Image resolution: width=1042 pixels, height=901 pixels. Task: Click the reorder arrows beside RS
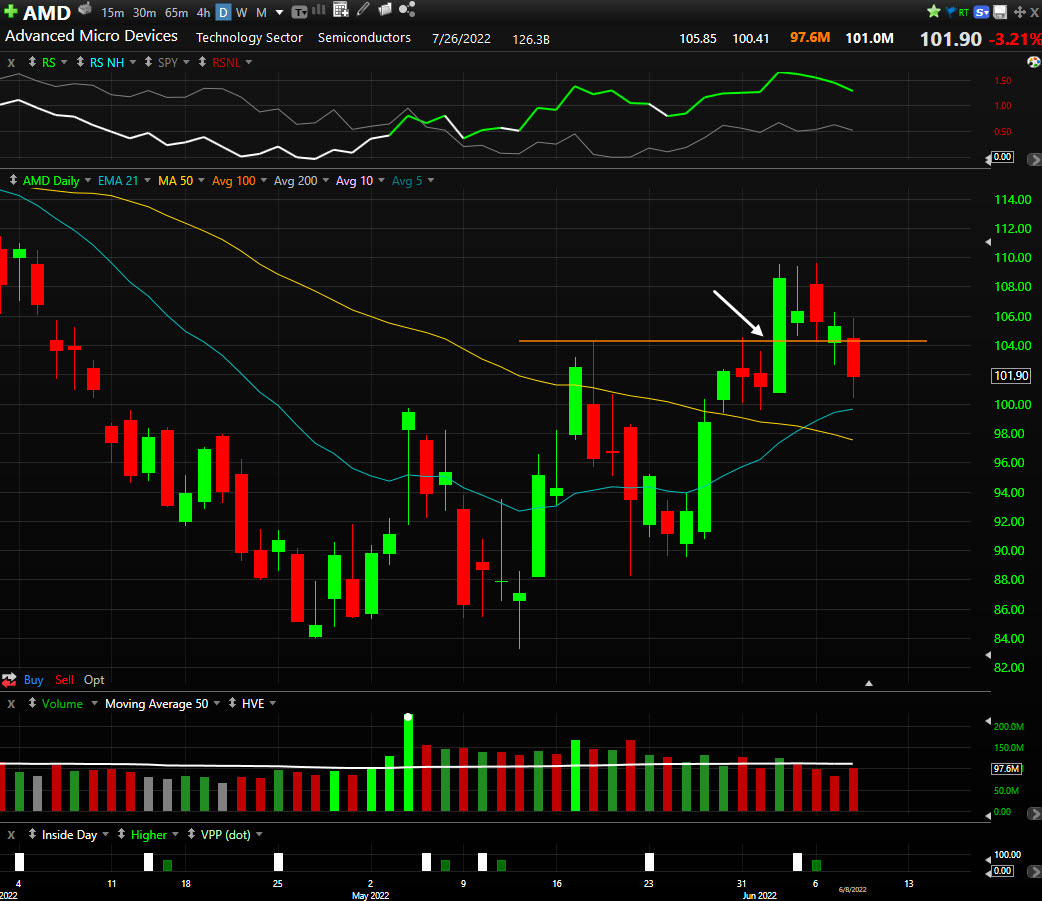point(32,62)
